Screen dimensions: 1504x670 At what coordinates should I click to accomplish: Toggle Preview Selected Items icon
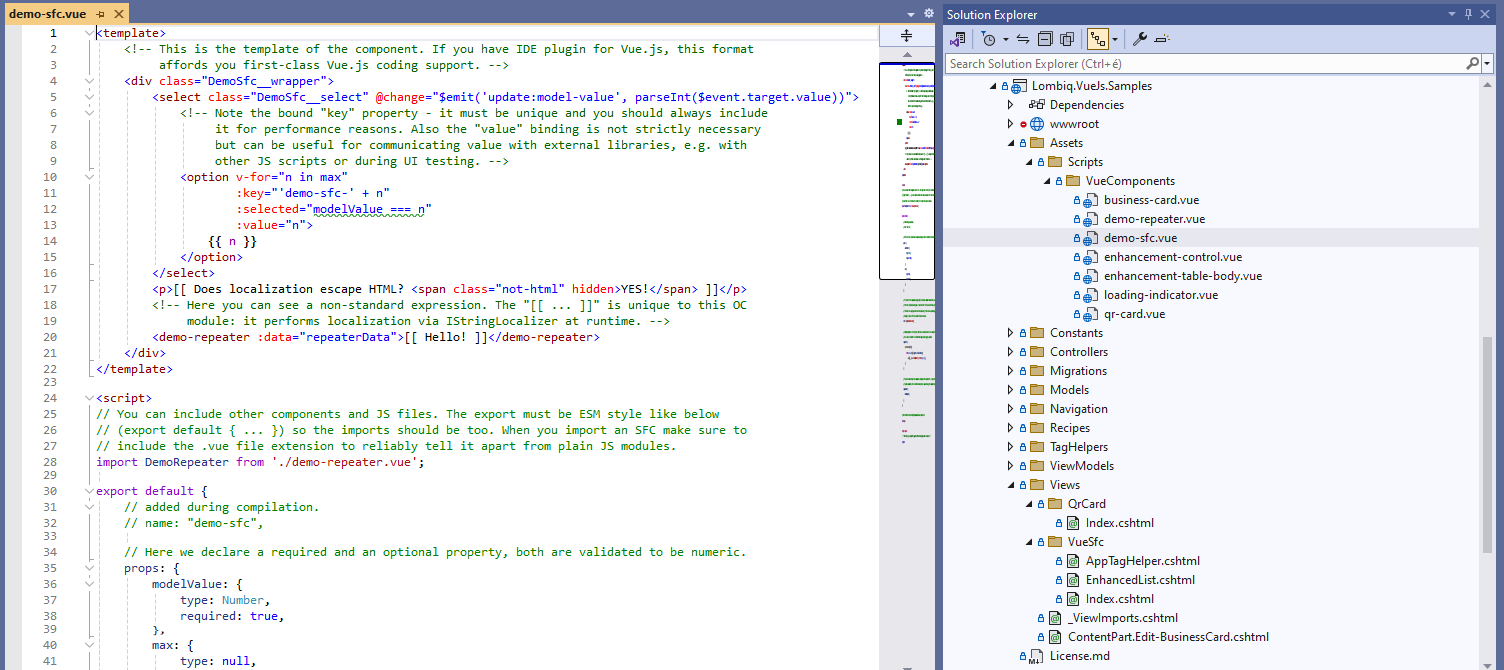(x=1162, y=39)
